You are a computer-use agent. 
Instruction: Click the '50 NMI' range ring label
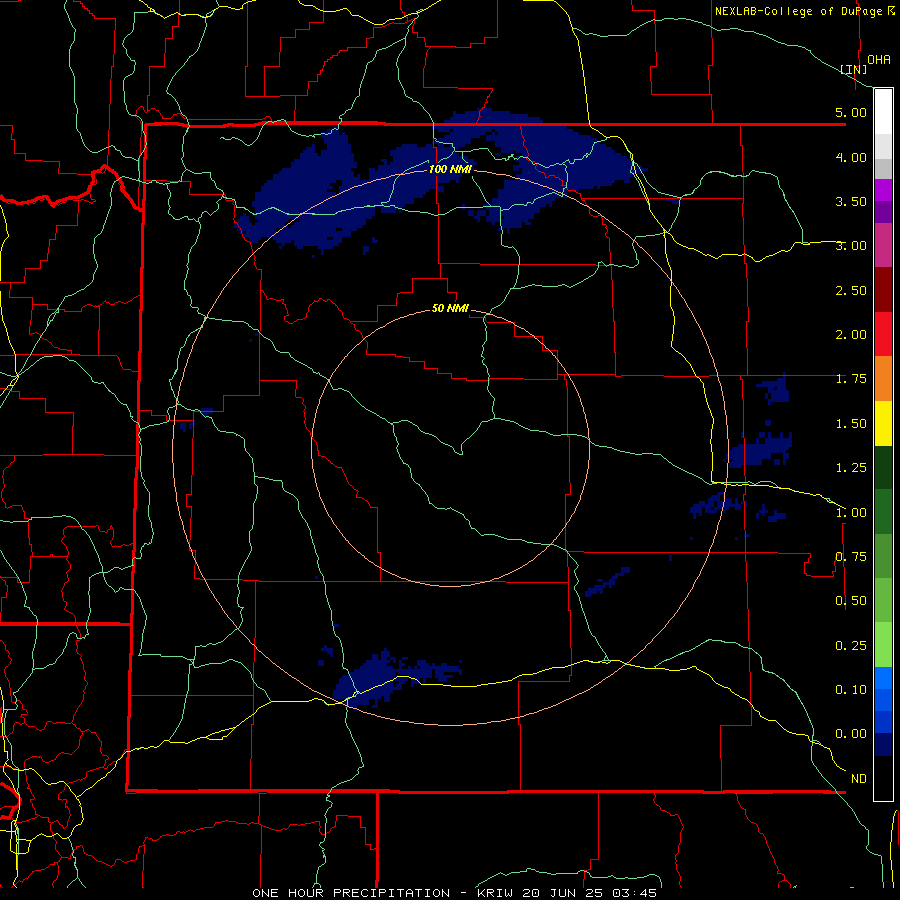(450, 308)
